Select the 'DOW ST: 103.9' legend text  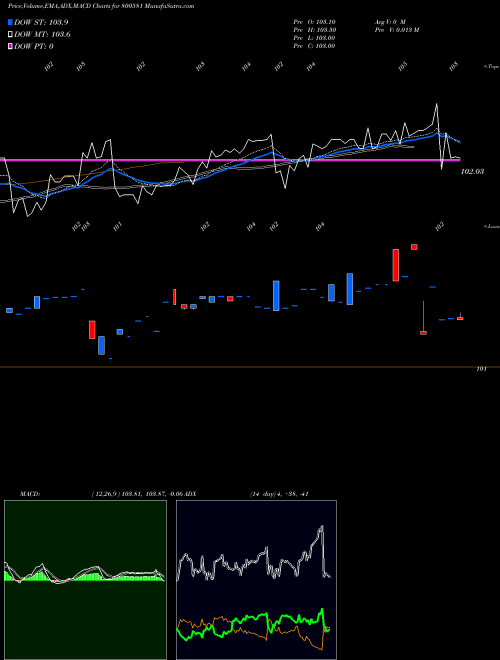[41, 22]
